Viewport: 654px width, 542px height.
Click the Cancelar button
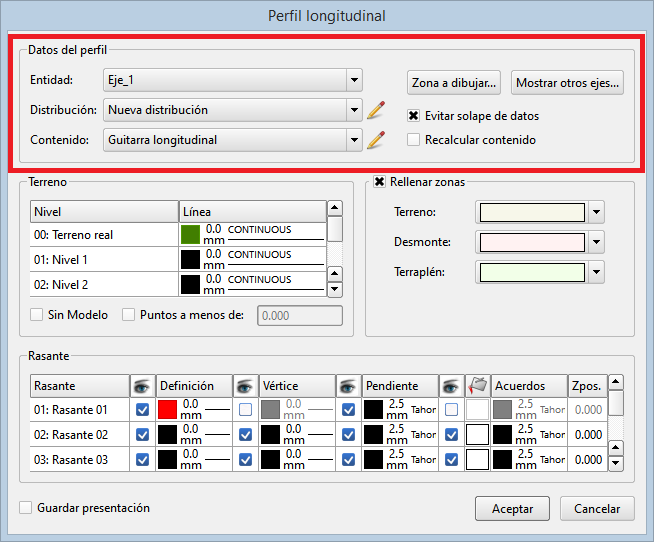click(x=597, y=509)
